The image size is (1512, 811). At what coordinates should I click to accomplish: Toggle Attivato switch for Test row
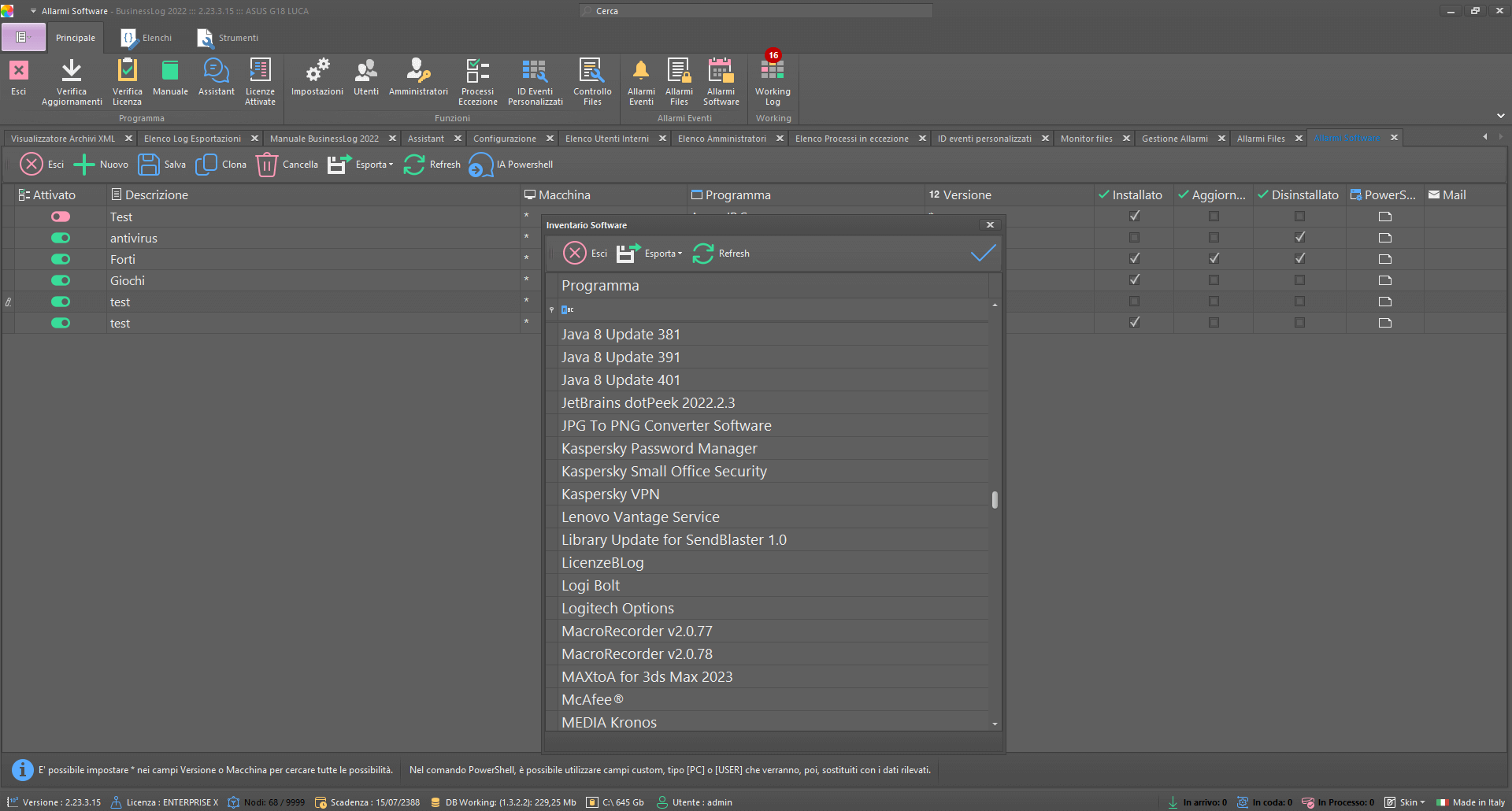coord(61,217)
